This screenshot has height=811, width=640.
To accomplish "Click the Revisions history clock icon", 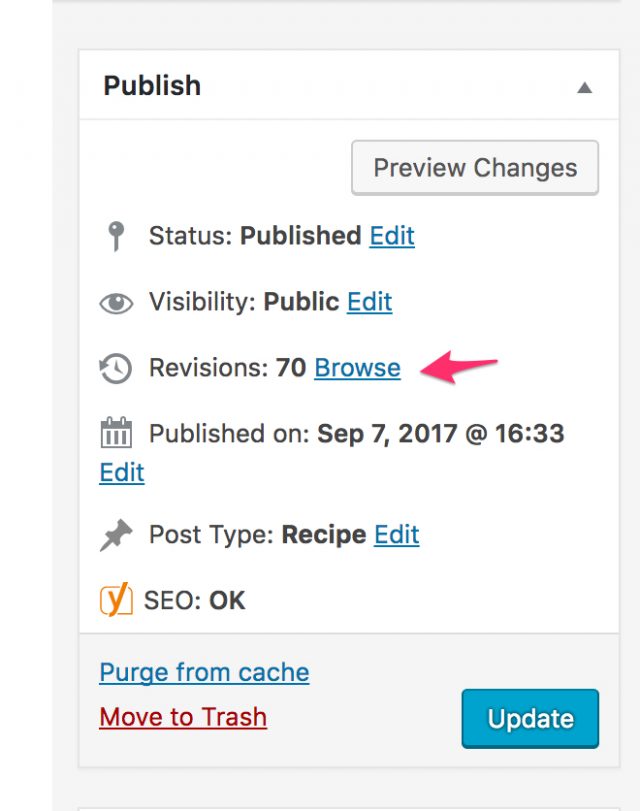I will pyautogui.click(x=116, y=369).
